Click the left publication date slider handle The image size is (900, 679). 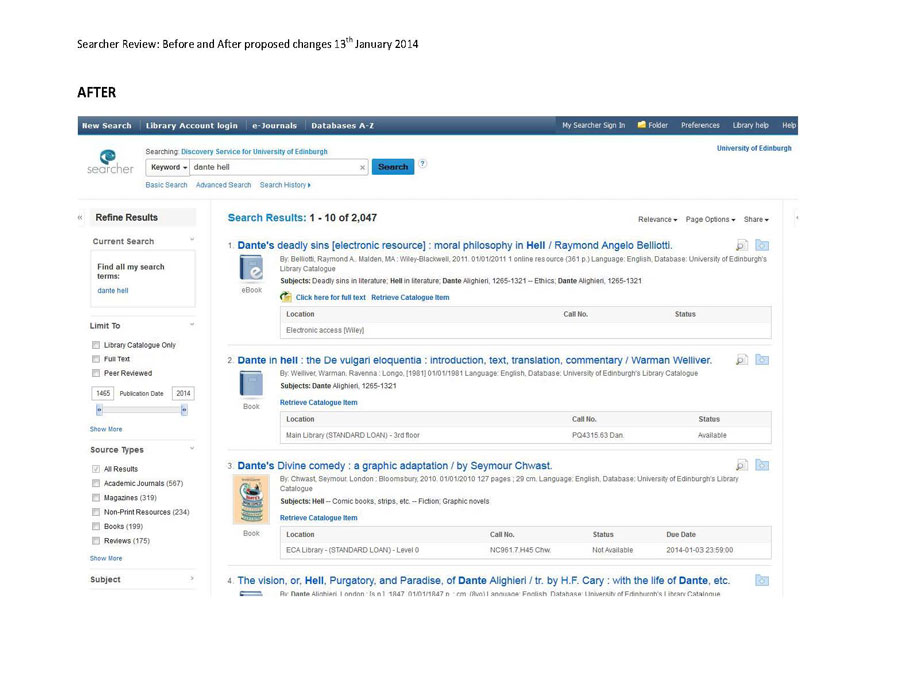(x=99, y=410)
